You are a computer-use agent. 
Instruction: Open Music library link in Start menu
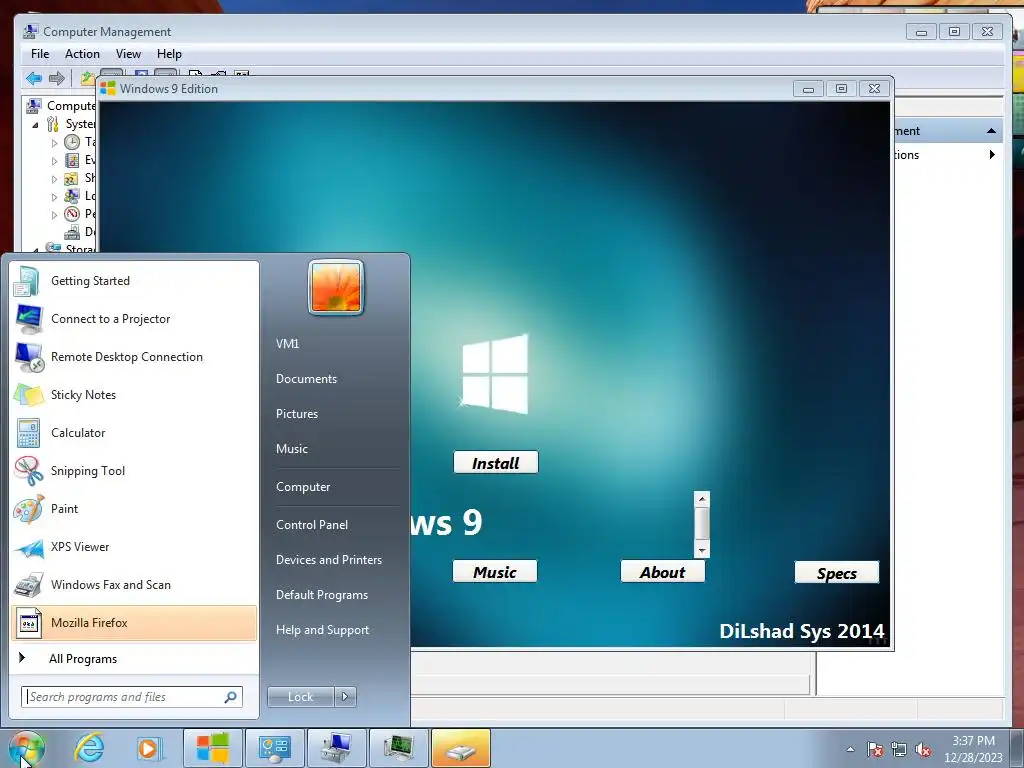pos(291,449)
